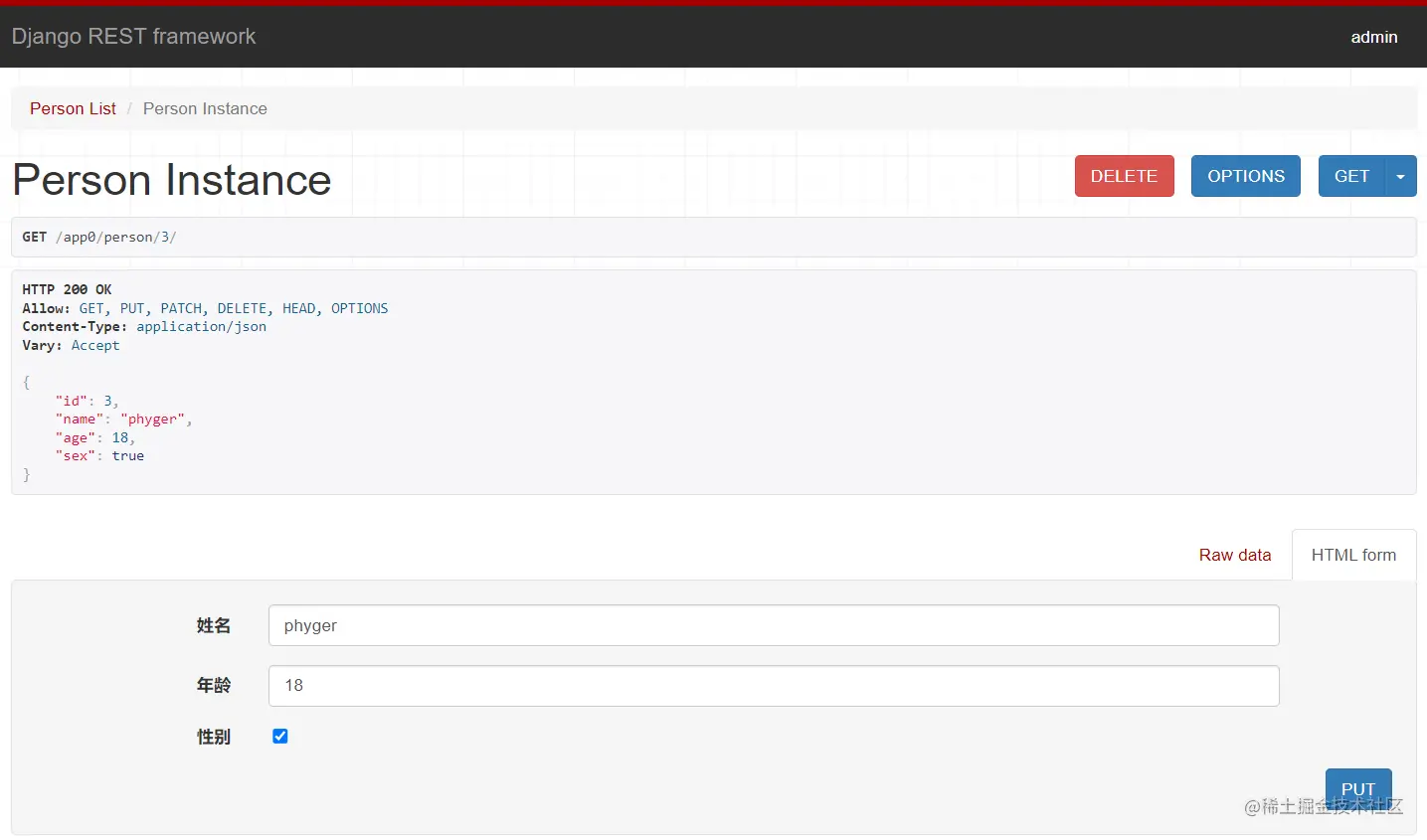Toggle gender by clicking the 性别 label
This screenshot has width=1427, height=840.
pyautogui.click(x=214, y=737)
